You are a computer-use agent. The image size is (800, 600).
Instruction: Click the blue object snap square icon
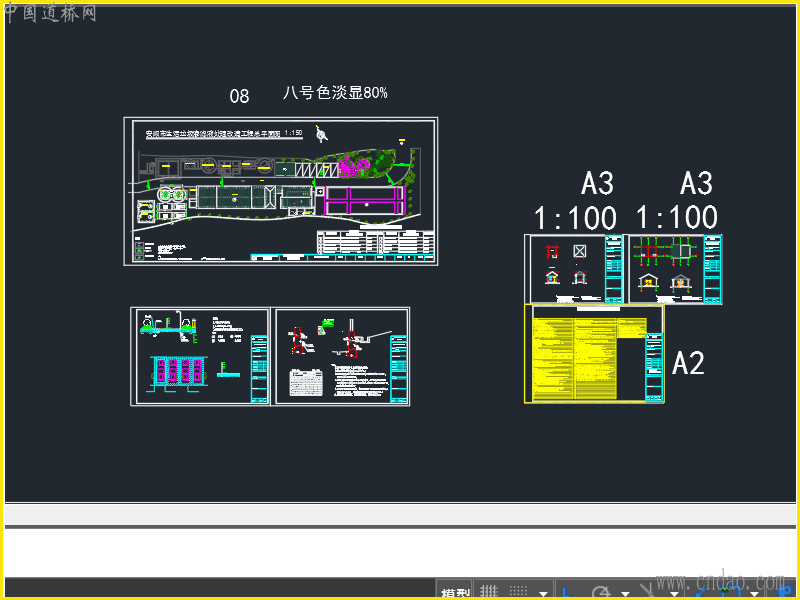coord(732,592)
